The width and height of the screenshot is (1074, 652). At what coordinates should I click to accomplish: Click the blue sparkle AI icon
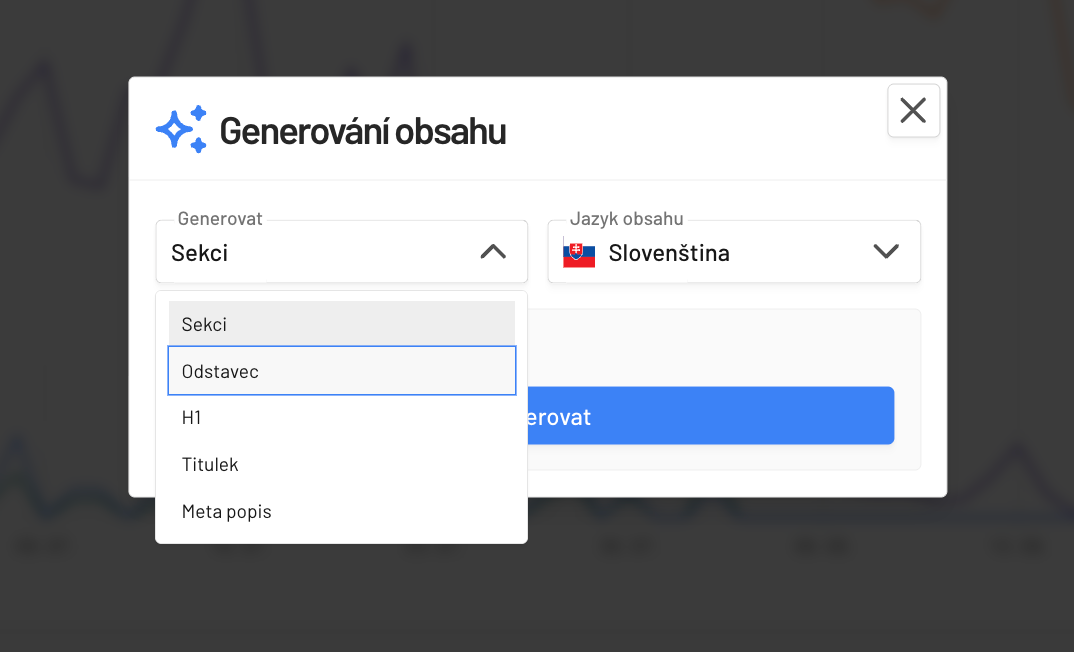(181, 130)
